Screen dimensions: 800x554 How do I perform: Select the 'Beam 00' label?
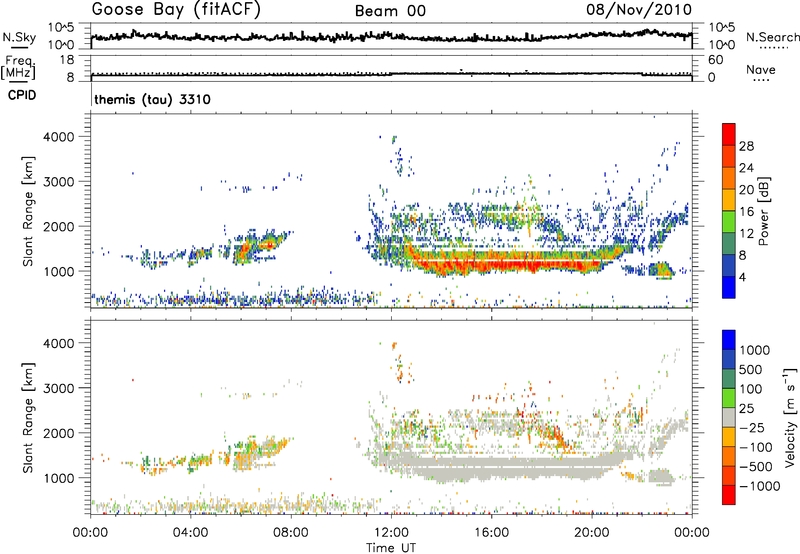coord(390,11)
